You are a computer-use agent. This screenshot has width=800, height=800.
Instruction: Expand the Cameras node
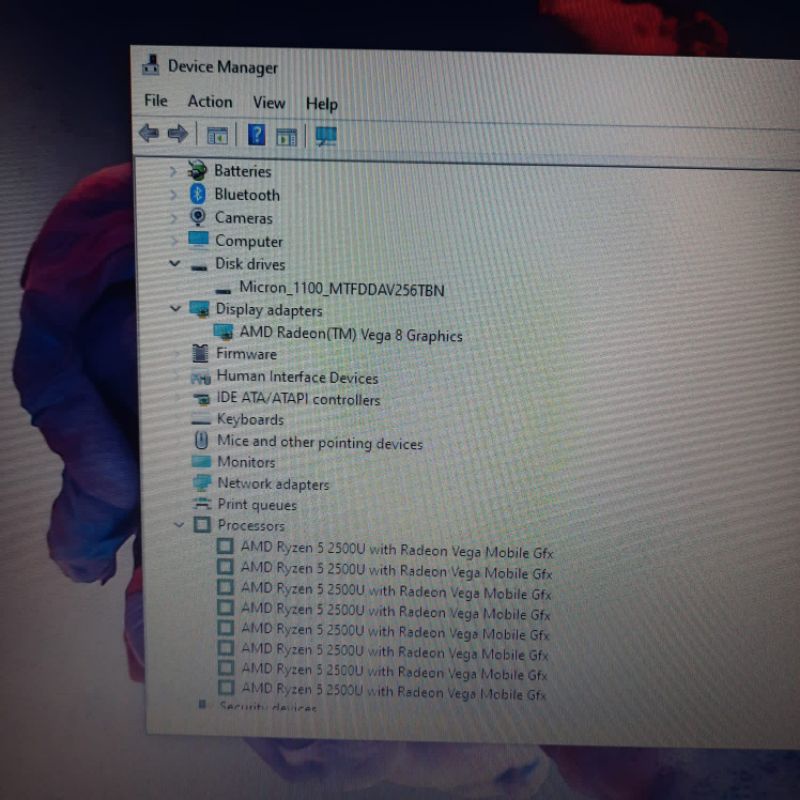tap(174, 218)
